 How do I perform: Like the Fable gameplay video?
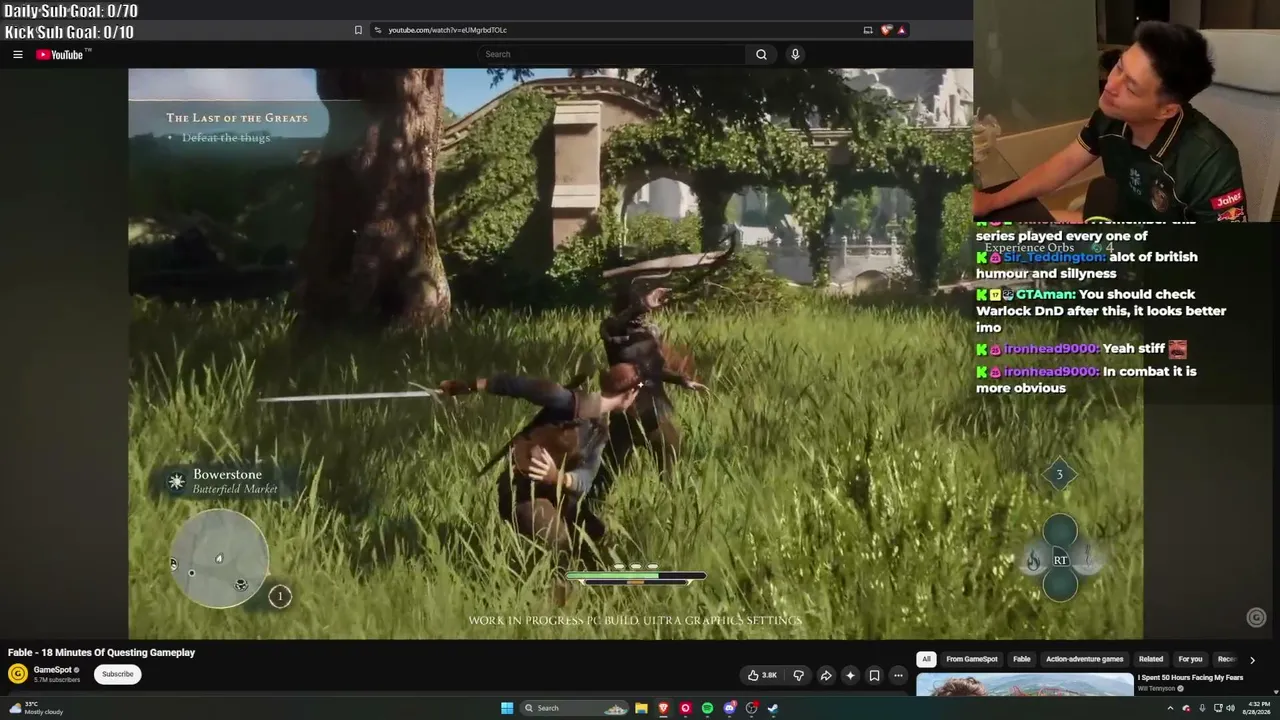(x=762, y=675)
